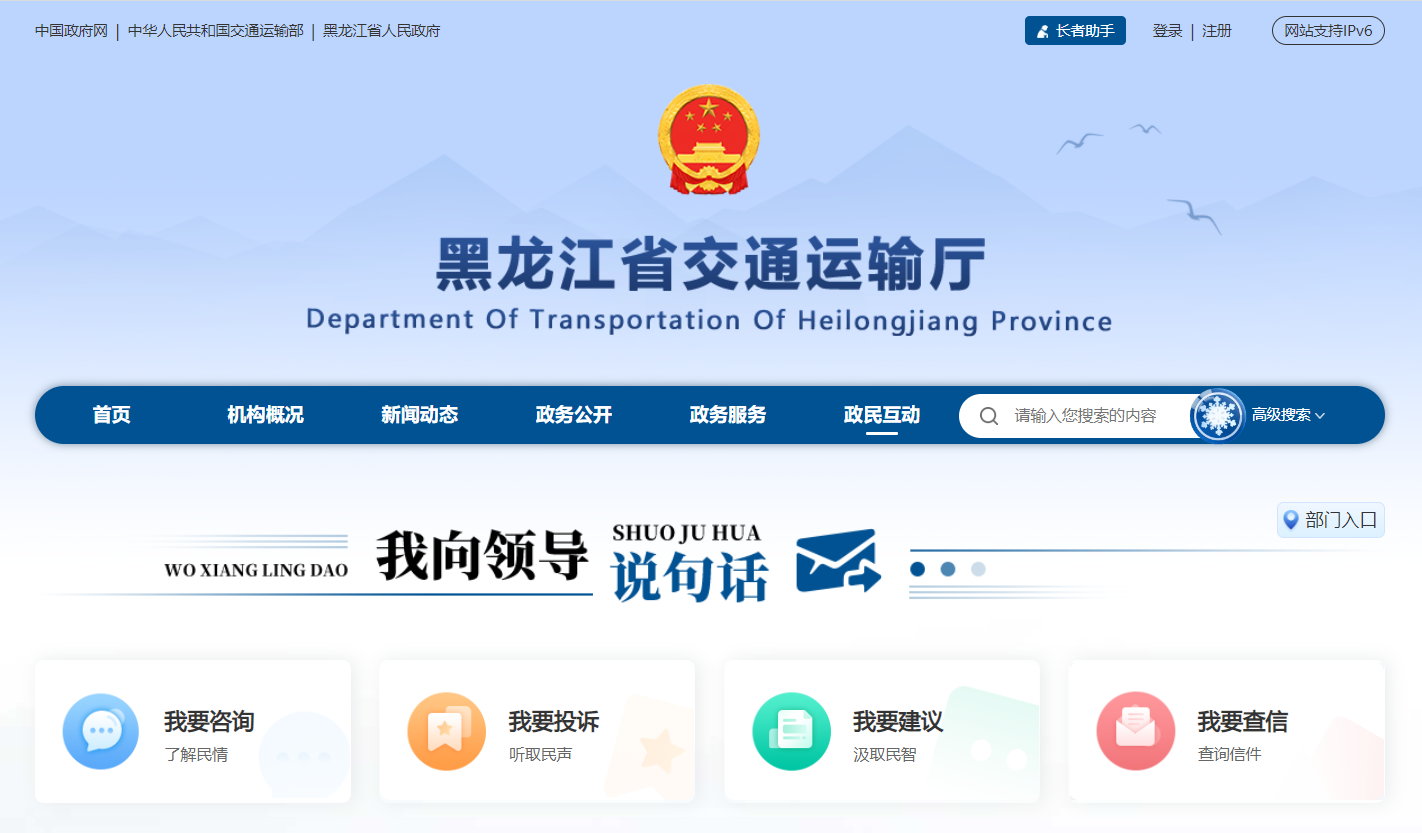The width and height of the screenshot is (1422, 833).
Task: Click the orange bookmark 我要投诉 icon
Action: click(x=446, y=732)
